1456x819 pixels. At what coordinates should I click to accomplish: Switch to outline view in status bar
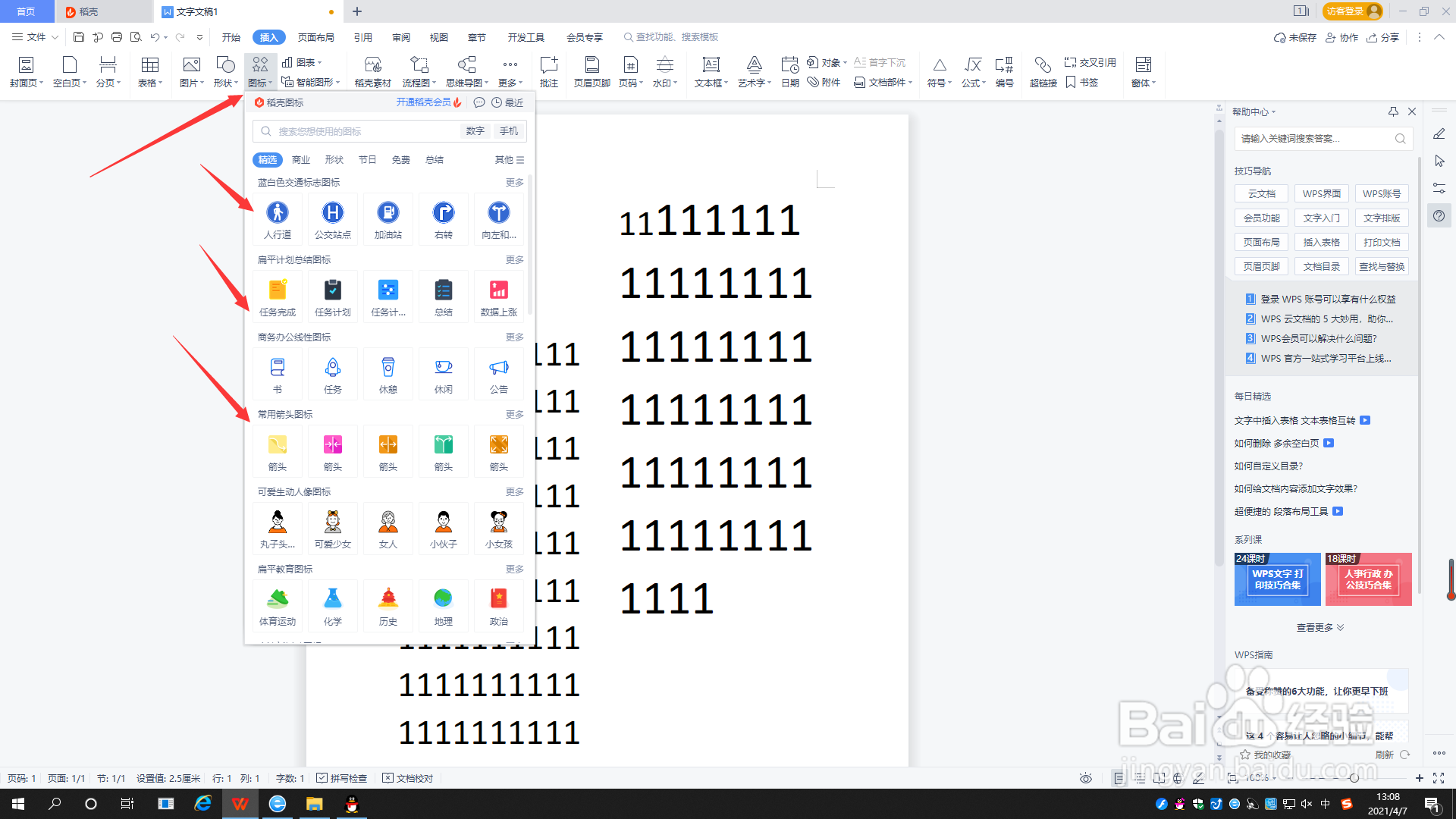[x=1139, y=778]
